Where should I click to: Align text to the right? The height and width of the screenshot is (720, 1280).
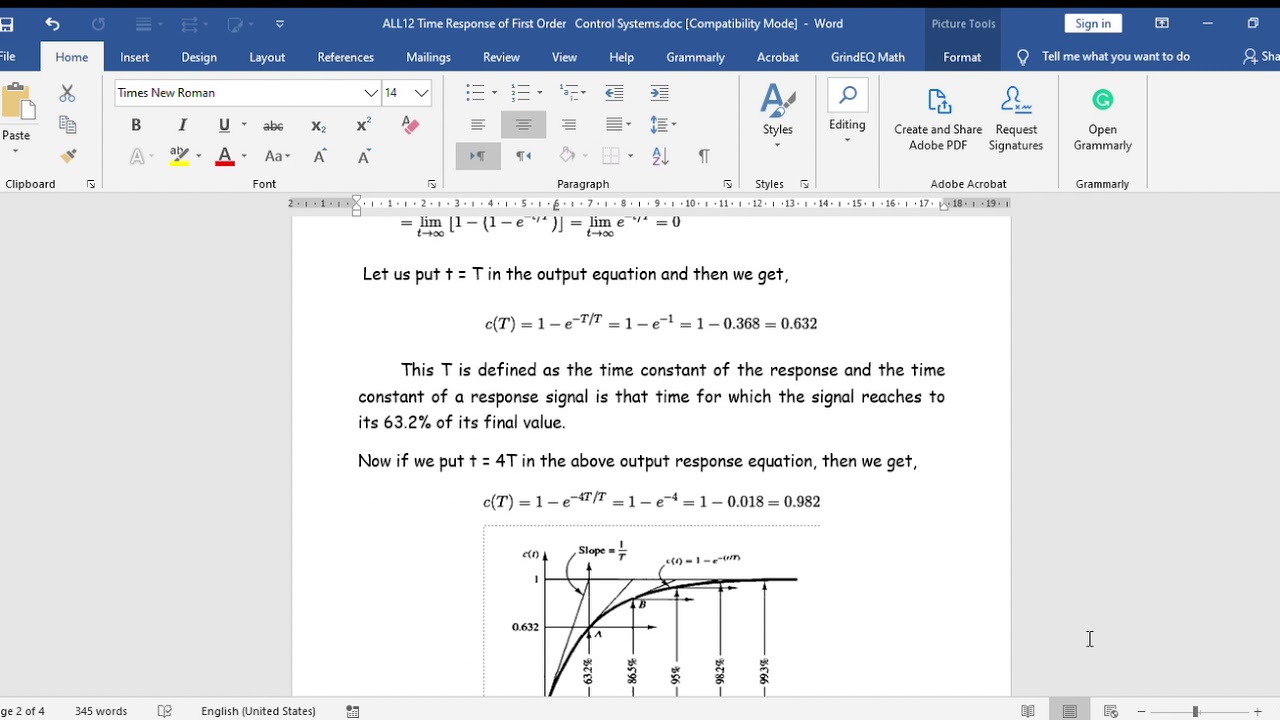pyautogui.click(x=569, y=125)
